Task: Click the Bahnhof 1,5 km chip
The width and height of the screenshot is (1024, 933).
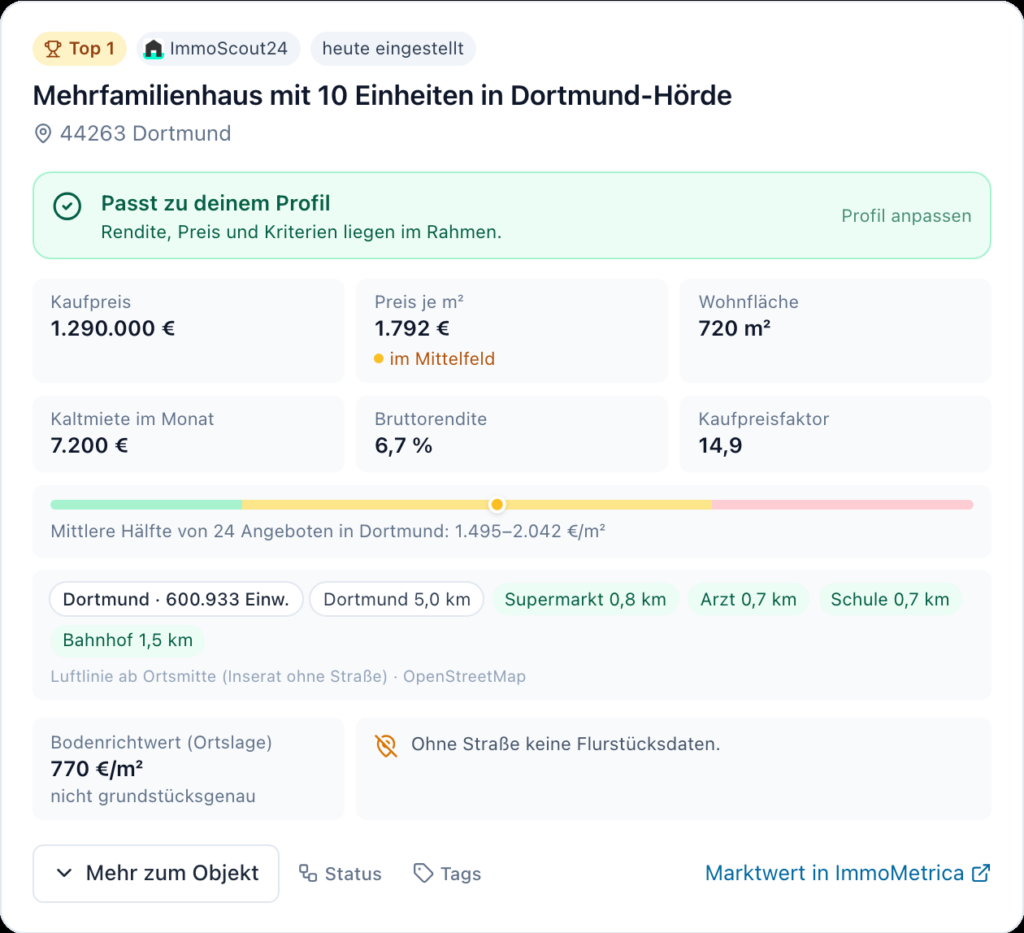Action: point(128,640)
